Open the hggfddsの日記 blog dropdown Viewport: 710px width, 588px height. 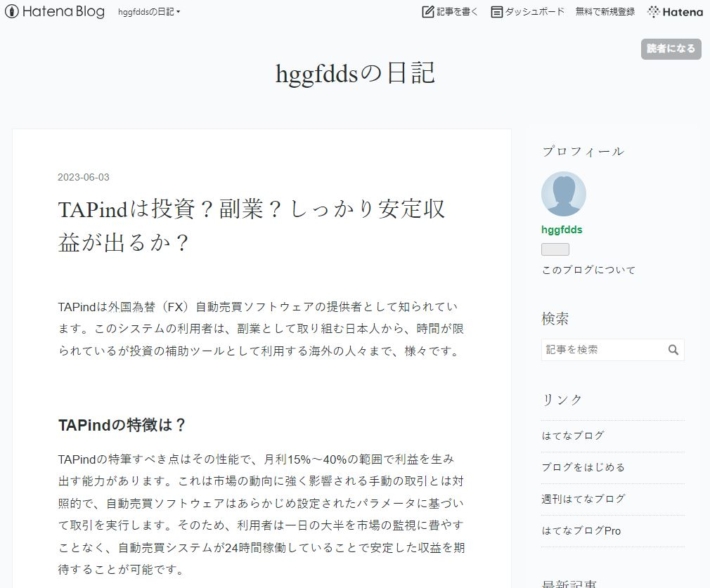pyautogui.click(x=149, y=12)
